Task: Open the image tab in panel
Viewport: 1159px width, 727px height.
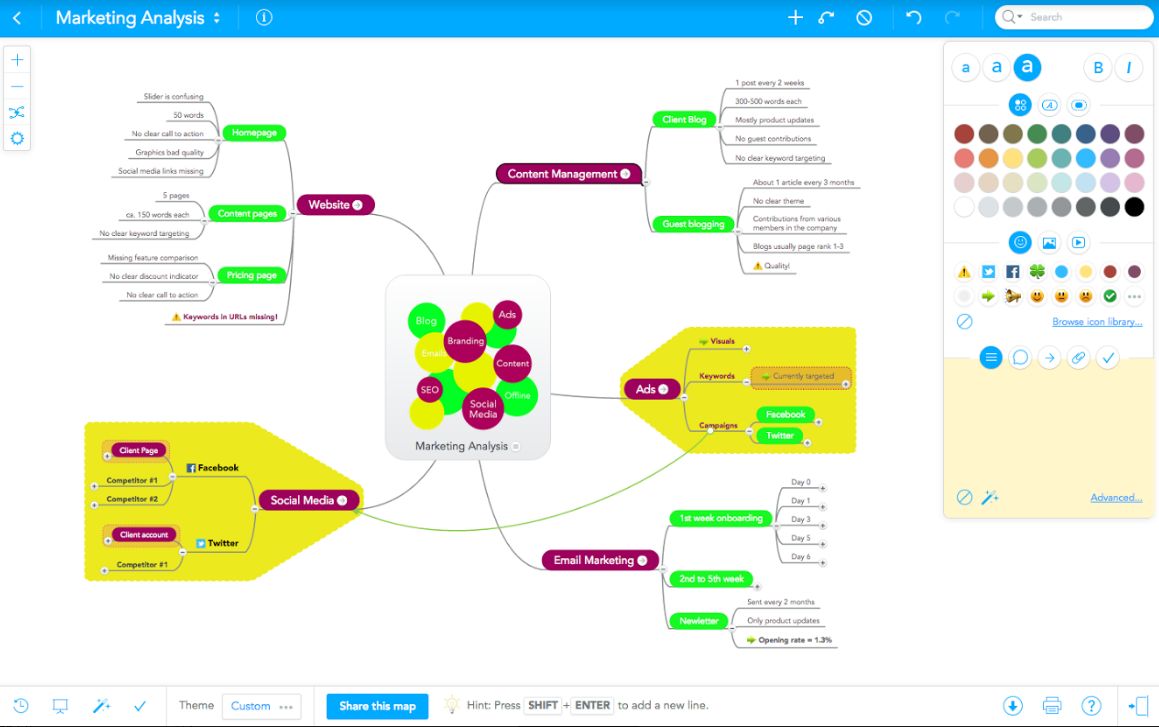Action: 1049,242
